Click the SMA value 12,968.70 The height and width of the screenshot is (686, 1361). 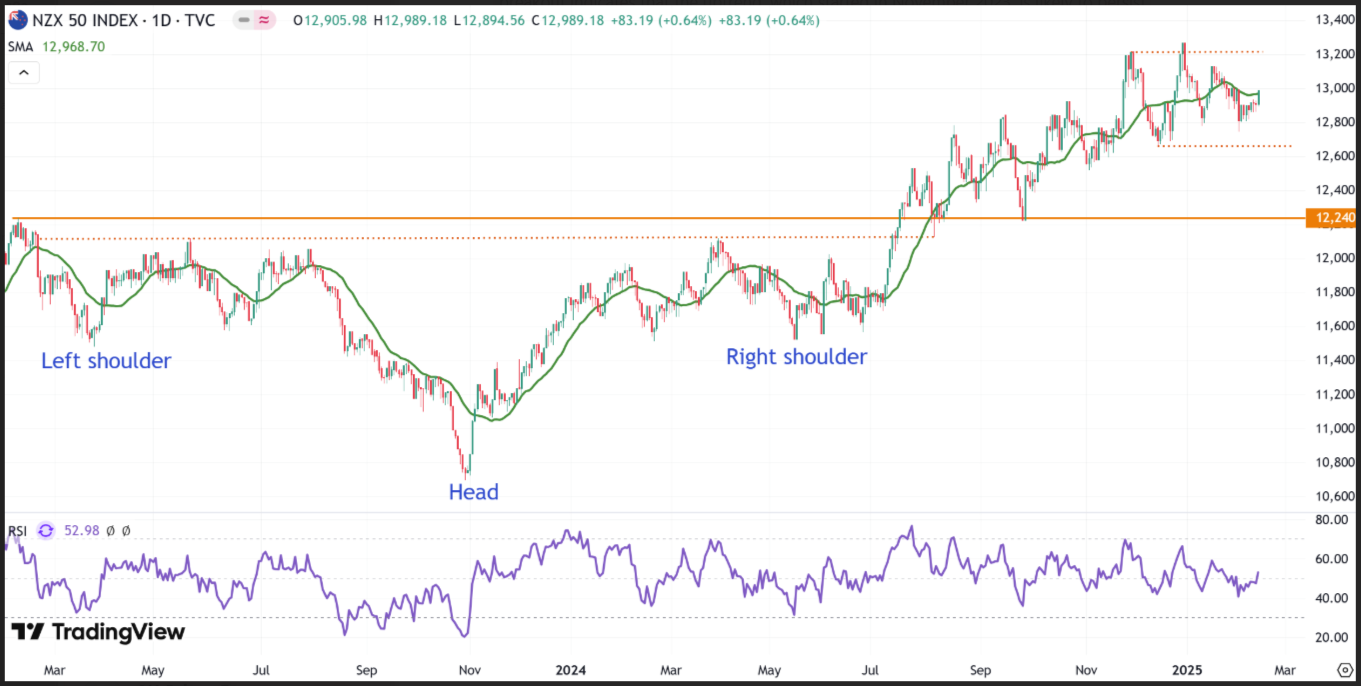point(72,46)
